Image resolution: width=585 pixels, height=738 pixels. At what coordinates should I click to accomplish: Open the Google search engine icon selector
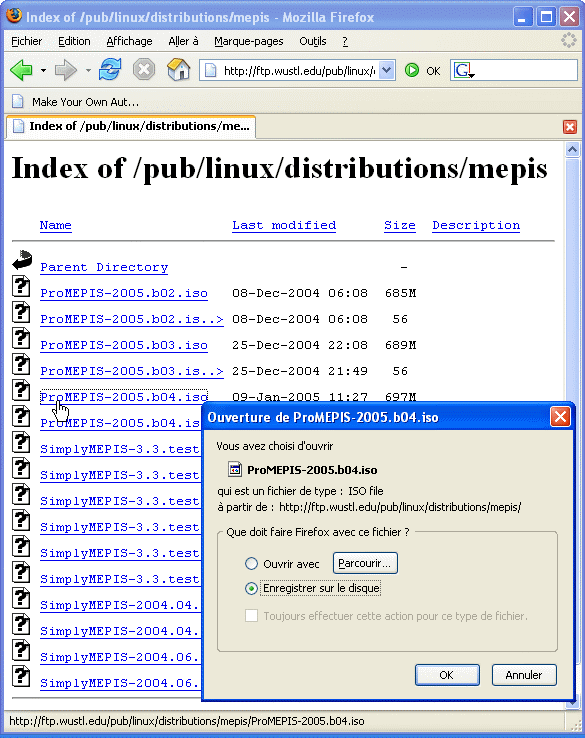(464, 71)
